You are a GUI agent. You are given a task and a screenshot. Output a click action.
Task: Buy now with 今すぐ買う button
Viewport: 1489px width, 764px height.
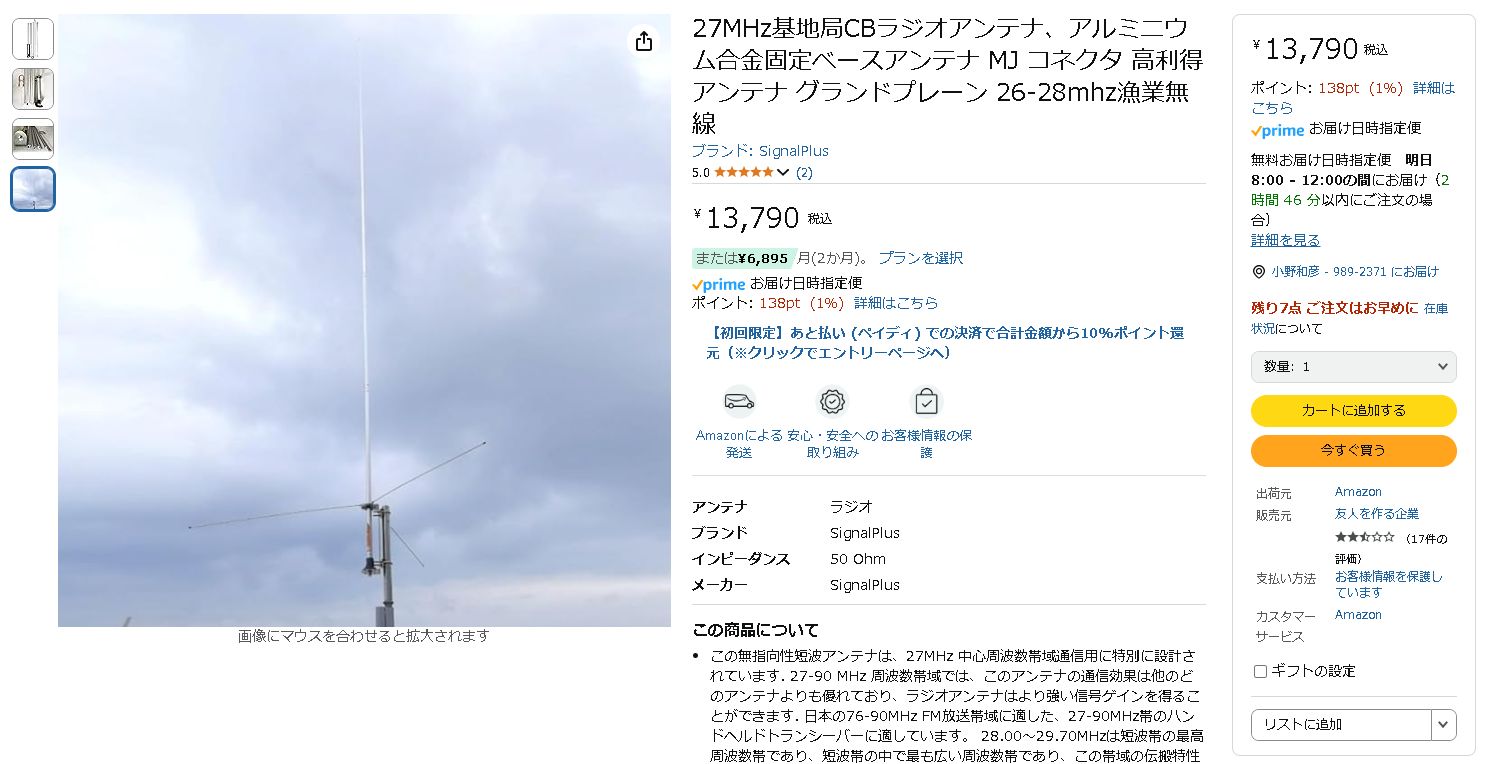(1353, 450)
